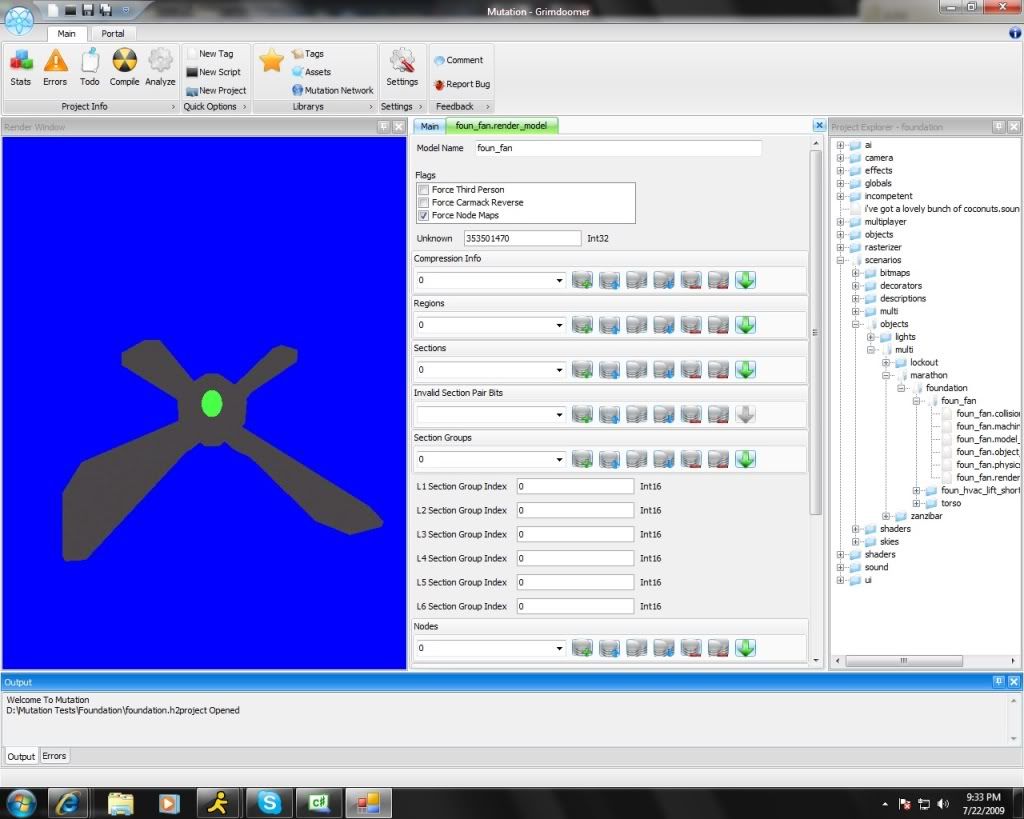Open the Windows Start menu

point(21,803)
